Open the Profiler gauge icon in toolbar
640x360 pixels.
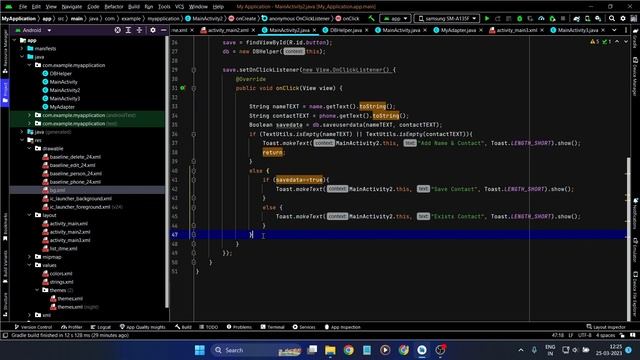[x=541, y=18]
